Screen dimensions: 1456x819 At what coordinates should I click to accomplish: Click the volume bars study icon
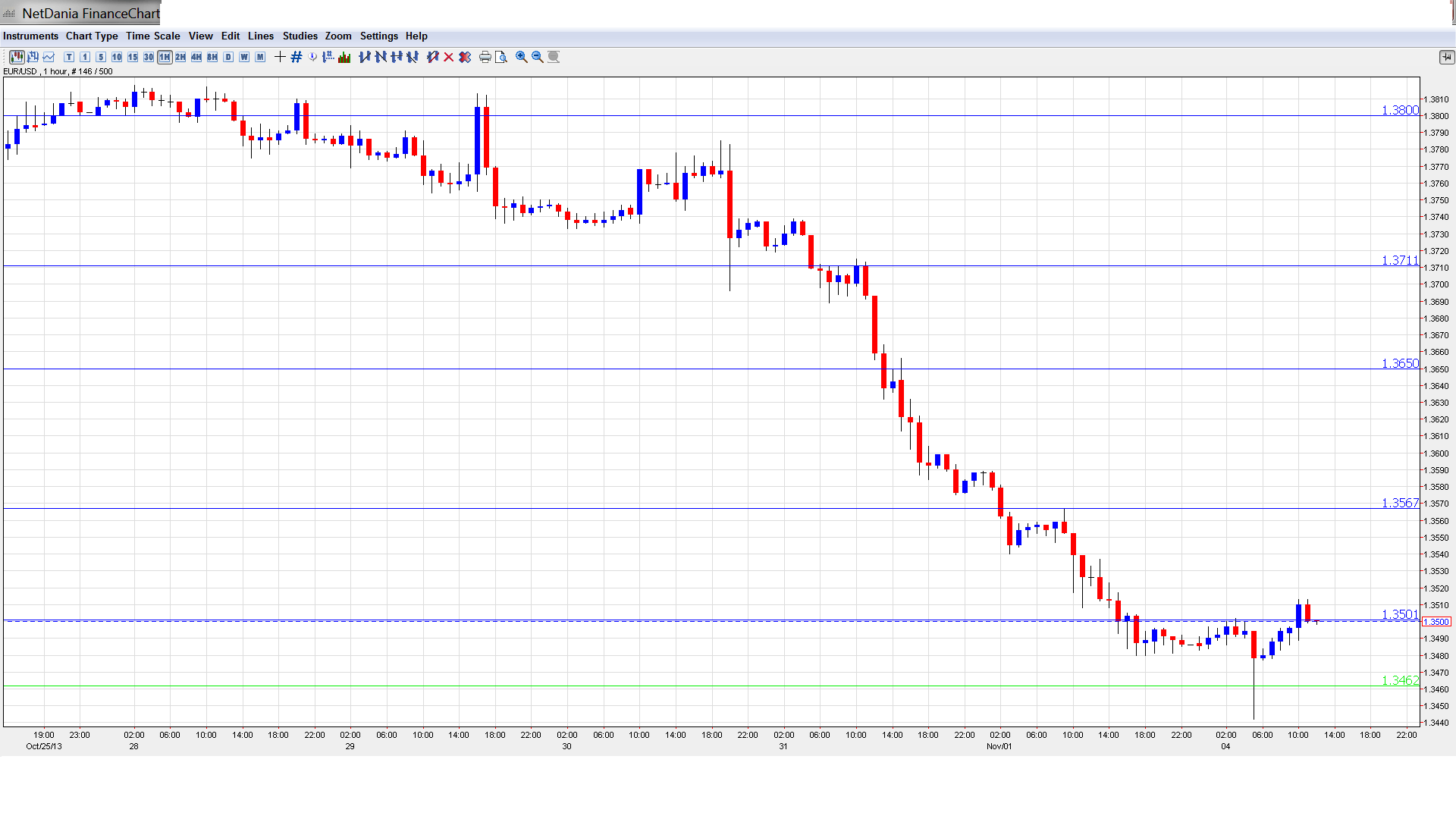tap(344, 57)
